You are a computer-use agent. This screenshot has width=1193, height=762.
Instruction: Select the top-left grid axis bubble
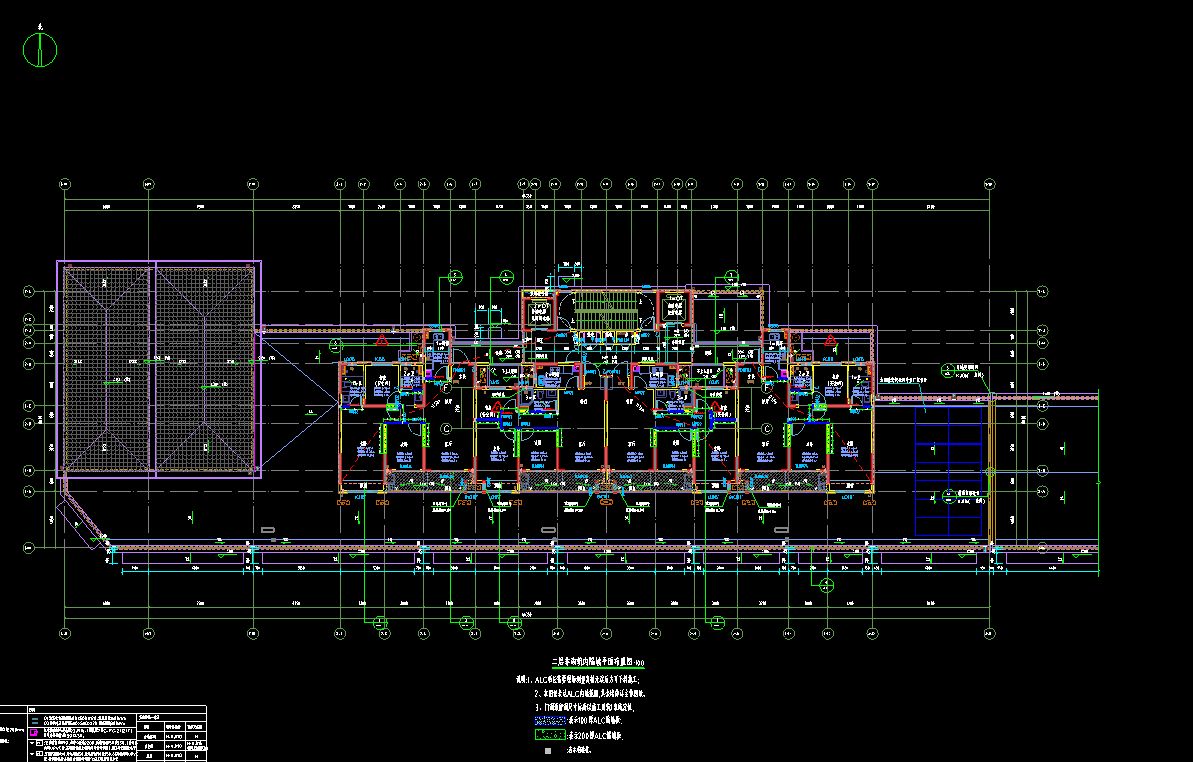(x=65, y=184)
